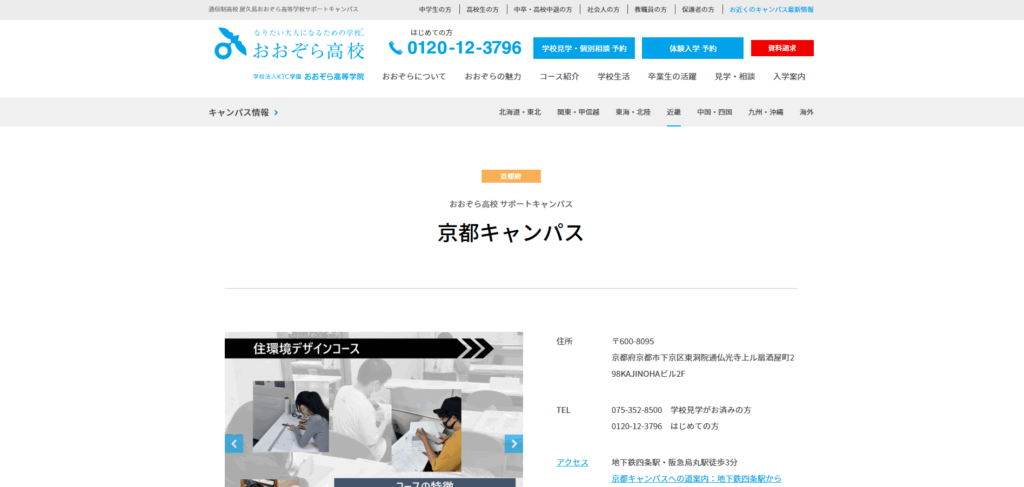
Task: Open 学校生活 menu
Action: (x=614, y=76)
